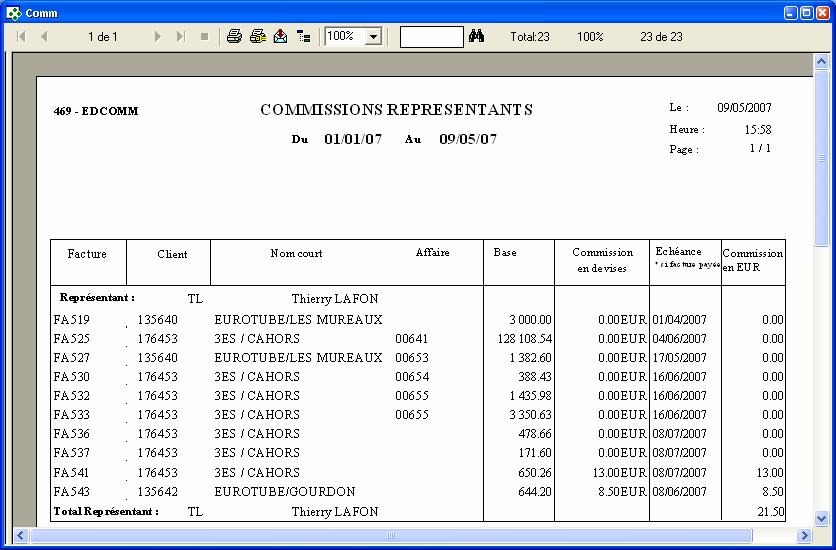Open the 100% zoom dropdown
Screen dimensions: 836x550
[374, 37]
